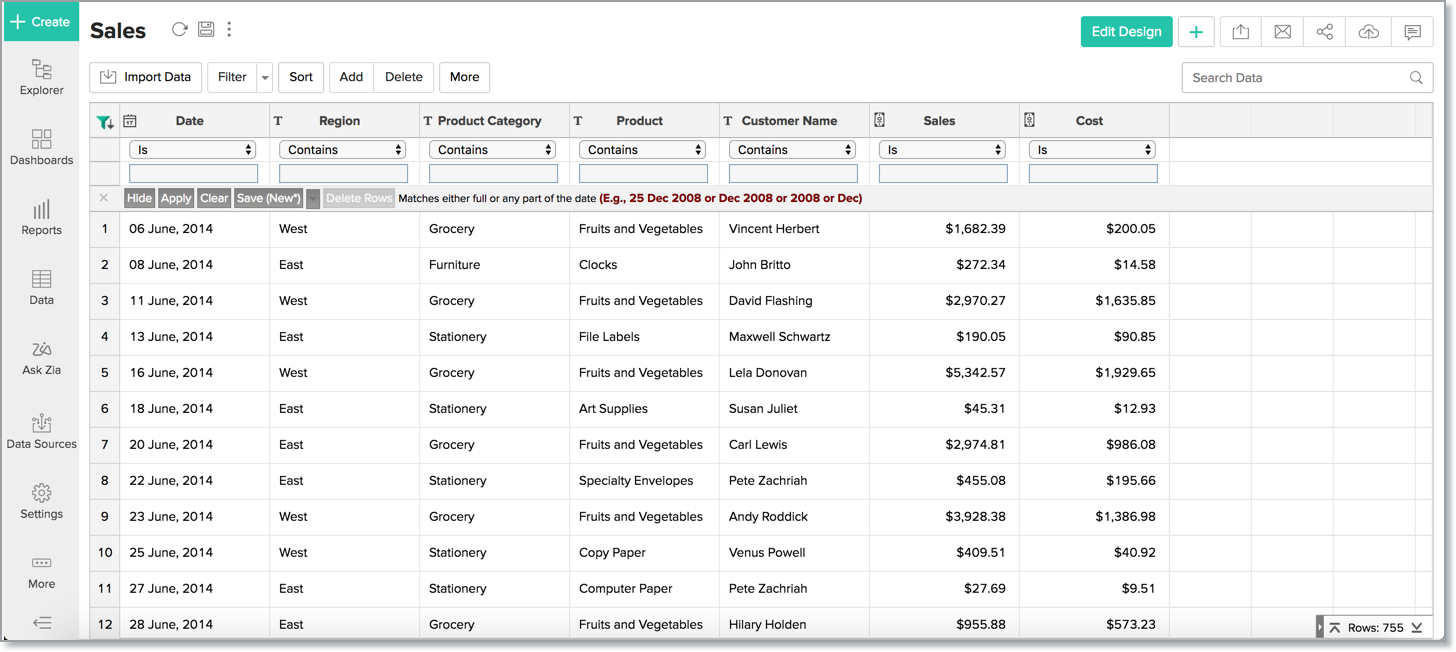Open Ask Zia in the sidebar

(41, 357)
